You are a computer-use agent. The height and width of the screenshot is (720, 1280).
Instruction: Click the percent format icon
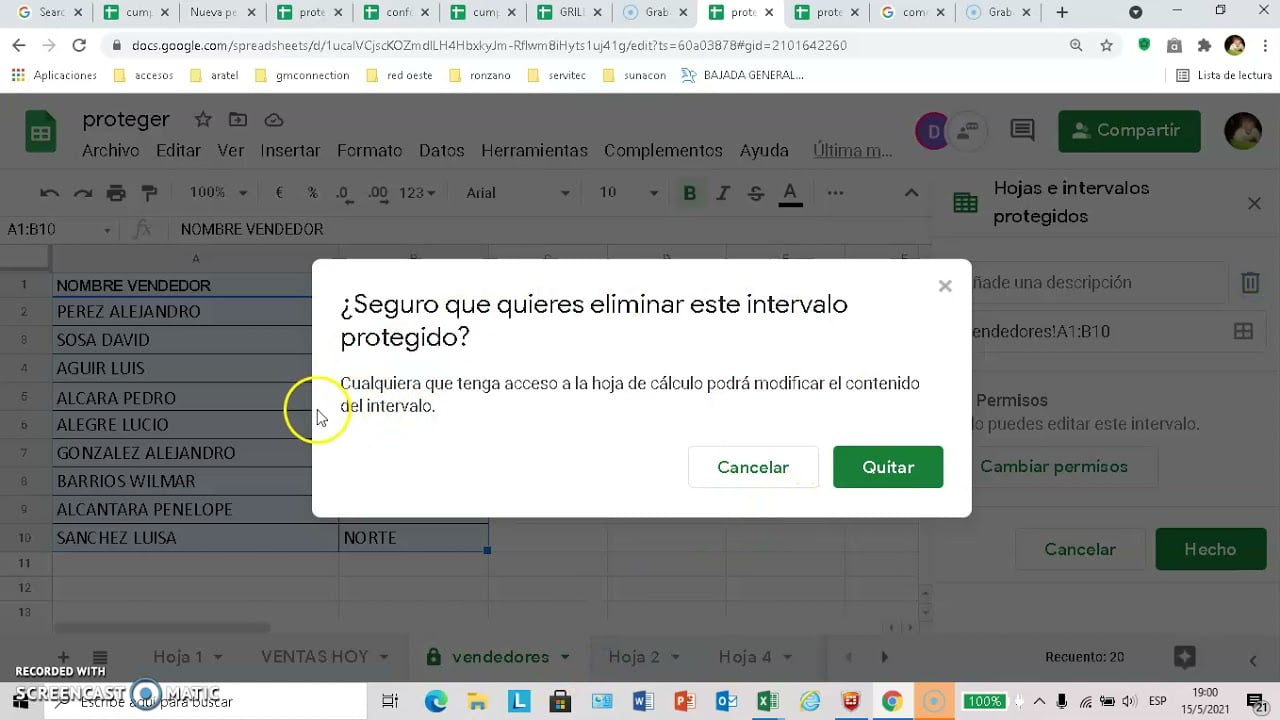pyautogui.click(x=312, y=193)
